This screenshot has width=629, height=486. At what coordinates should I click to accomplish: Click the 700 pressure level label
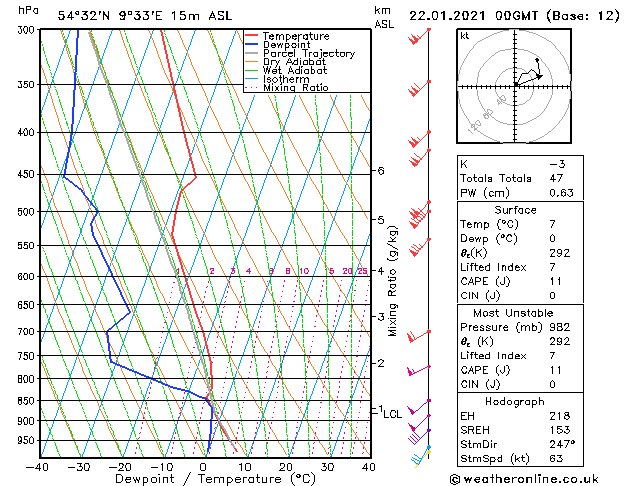coord(28,332)
